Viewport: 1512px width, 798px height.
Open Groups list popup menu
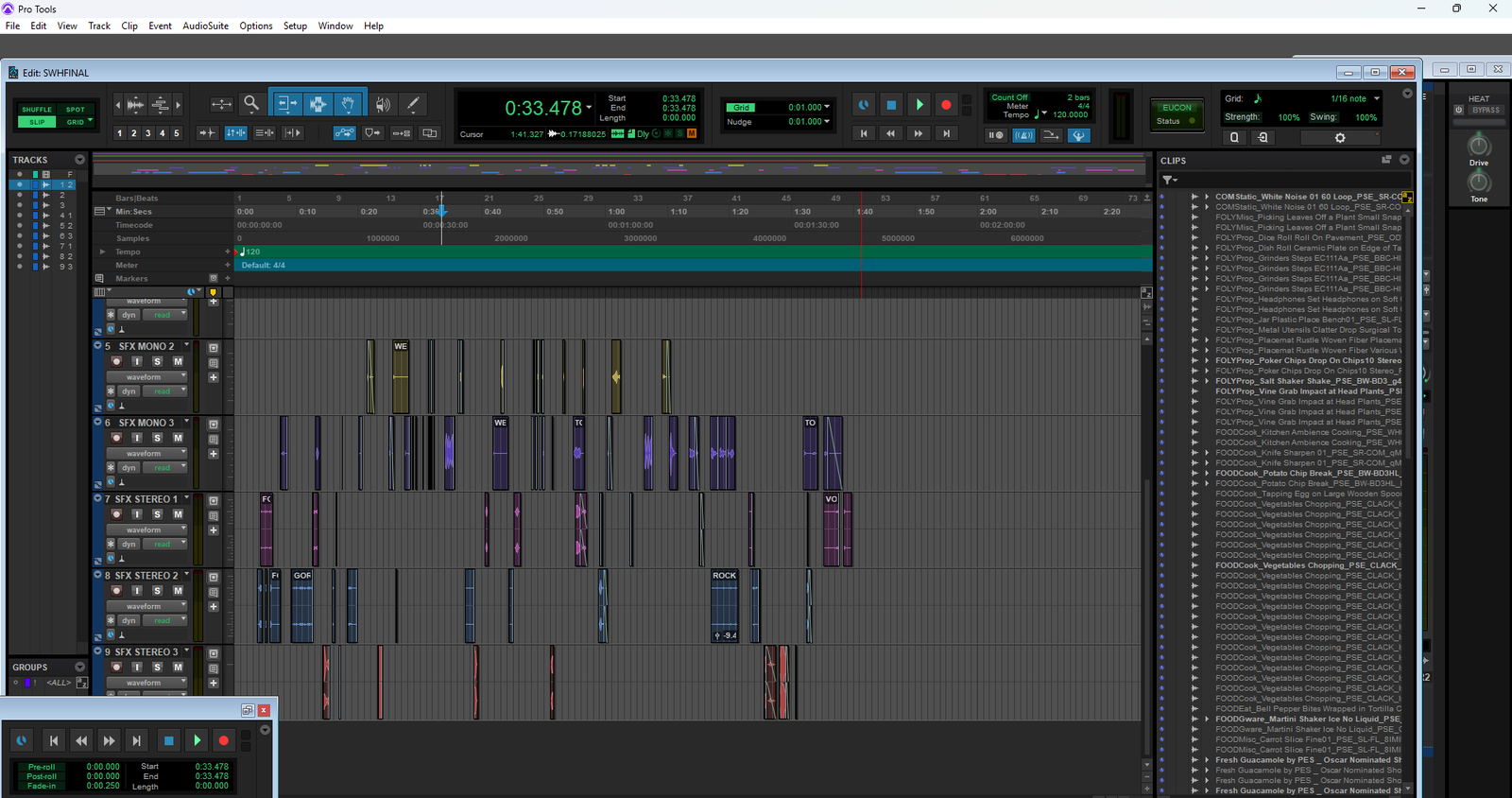point(79,668)
